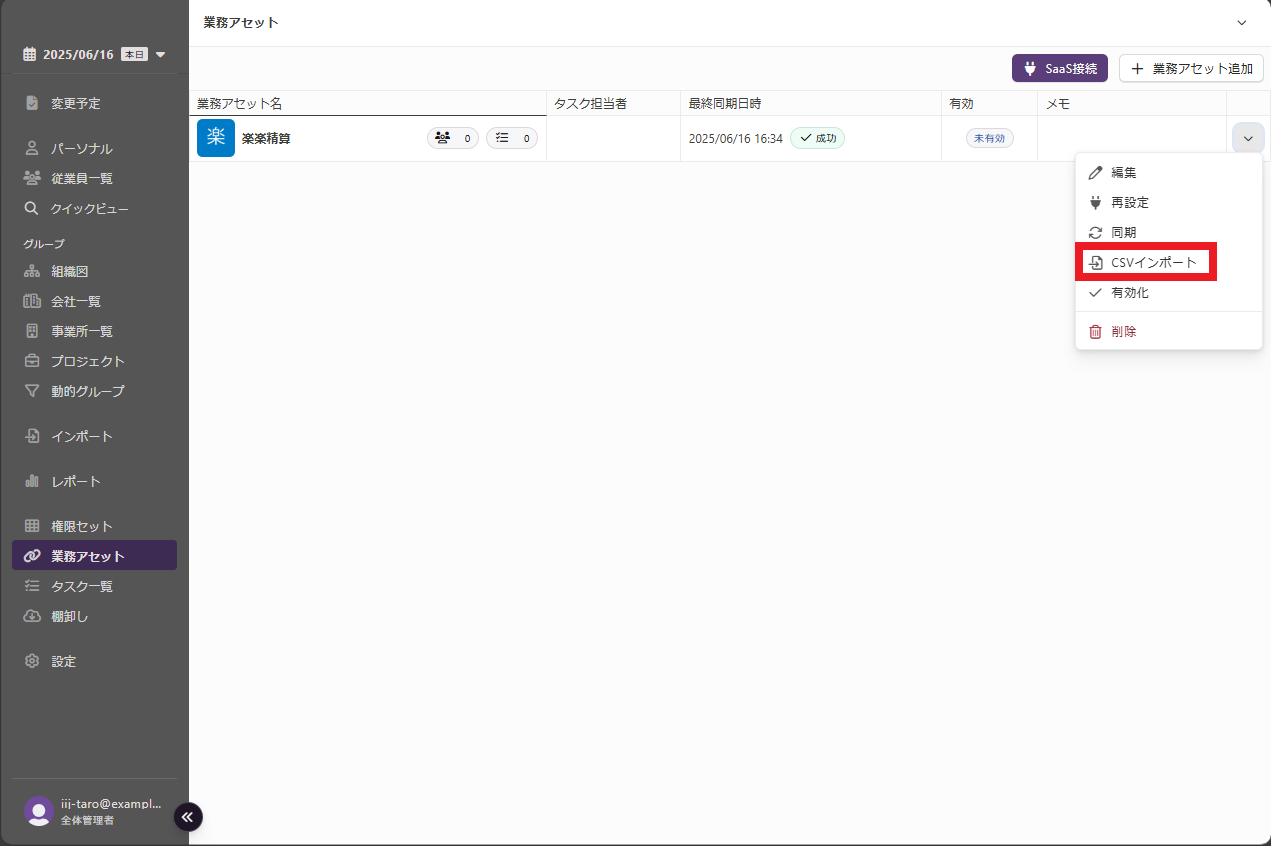Select 再設定 in the context menu
This screenshot has width=1271, height=846.
pos(1129,202)
